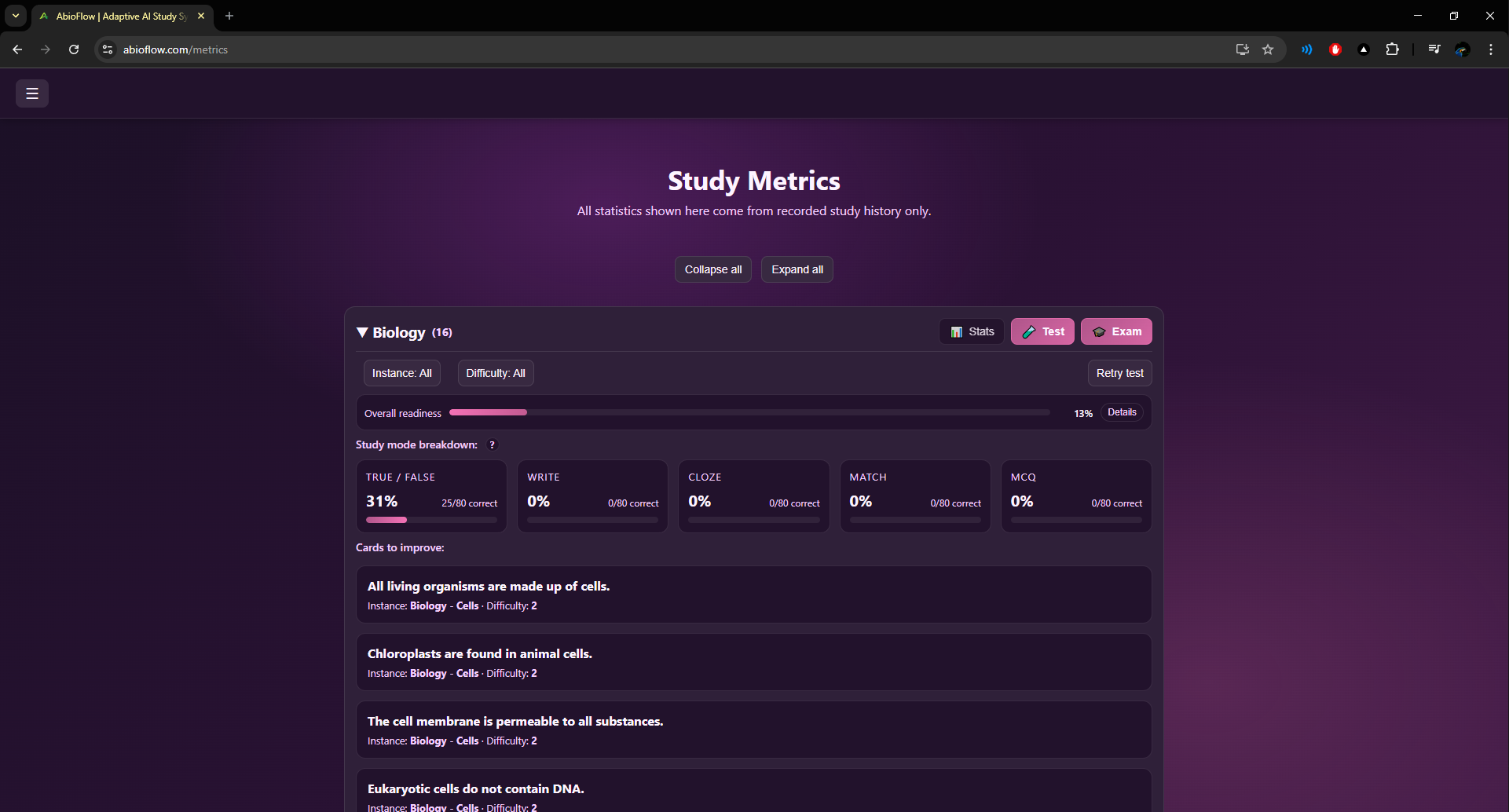Open Details for overall readiness
Image resolution: width=1509 pixels, height=812 pixels.
[x=1122, y=411]
